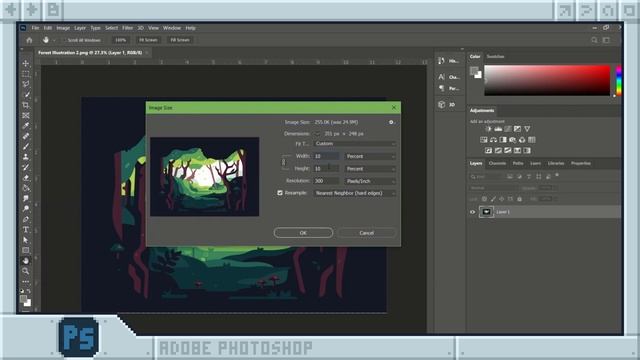Select the Spot Healing Brush tool
The width and height of the screenshot is (640, 360).
(x=26, y=136)
